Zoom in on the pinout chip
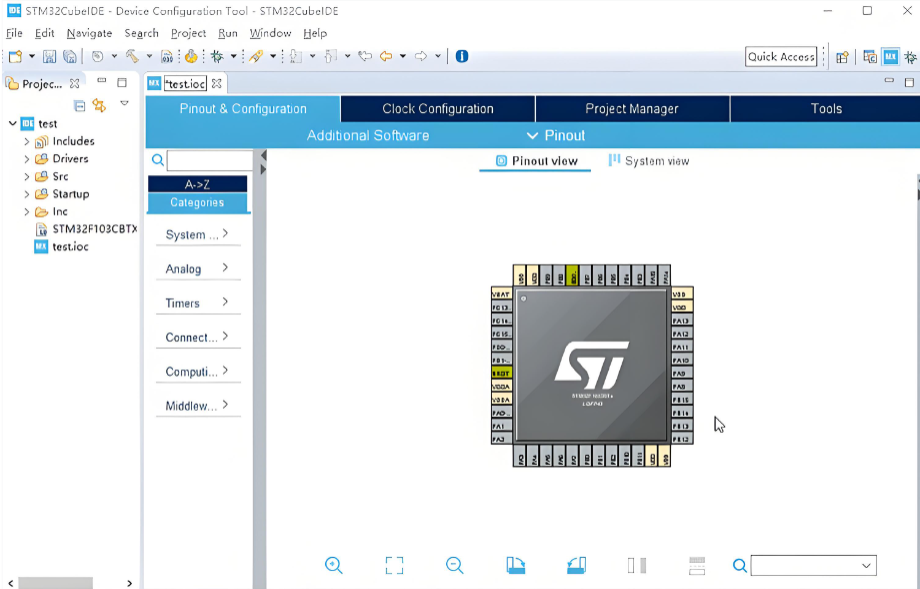This screenshot has width=920, height=589. click(x=333, y=565)
